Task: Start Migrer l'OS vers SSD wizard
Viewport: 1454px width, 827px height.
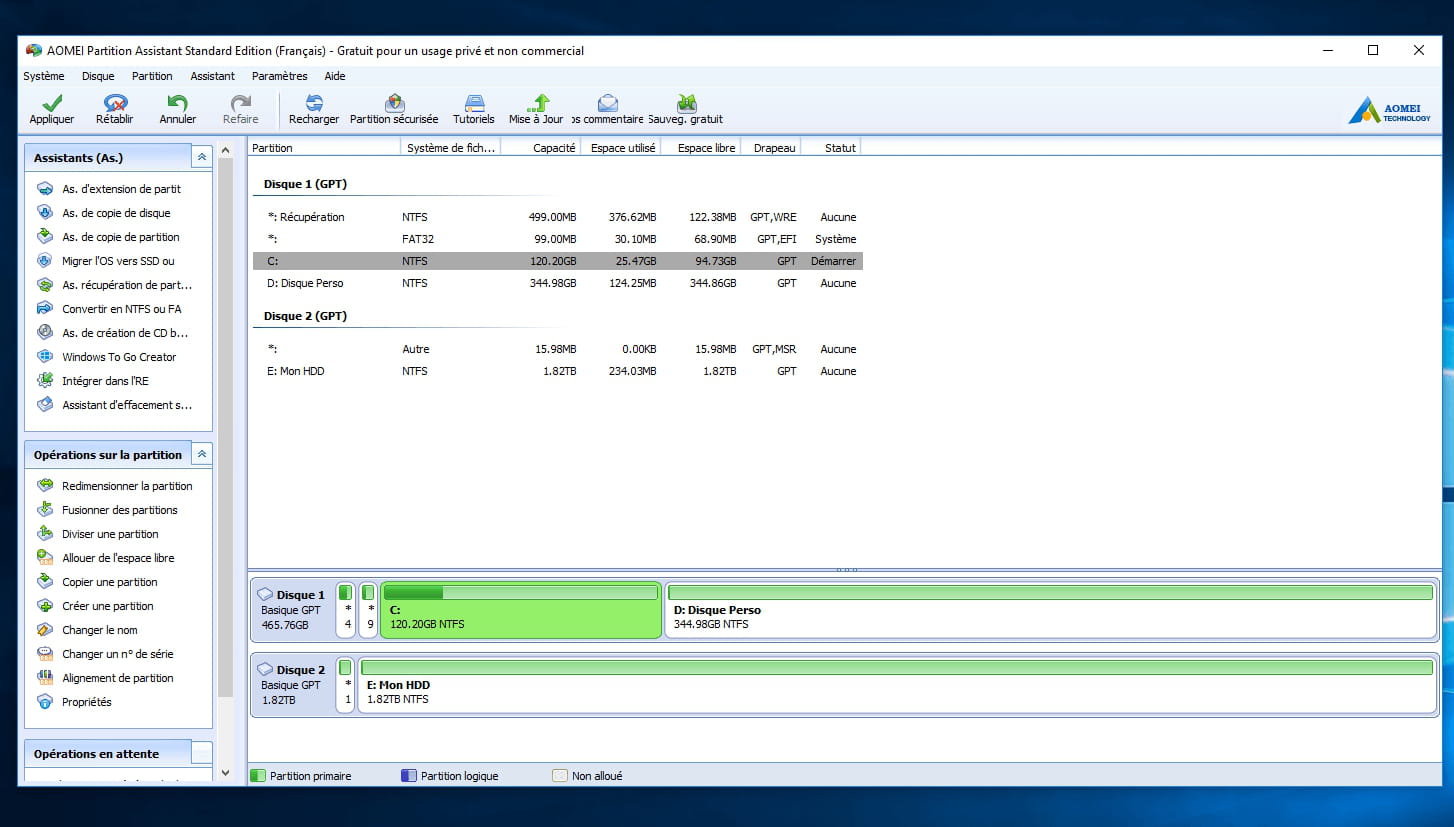Action: point(118,261)
